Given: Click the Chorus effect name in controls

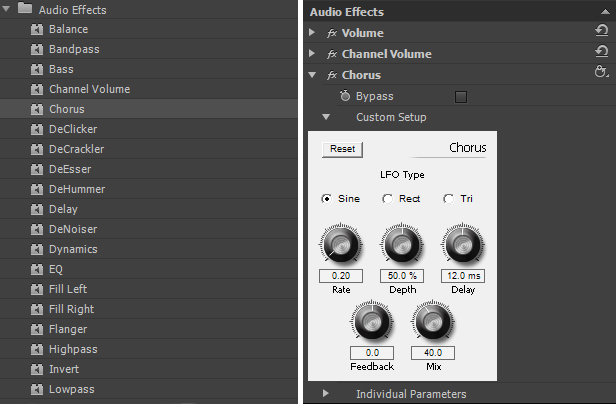Looking at the screenshot, I should pos(361,75).
